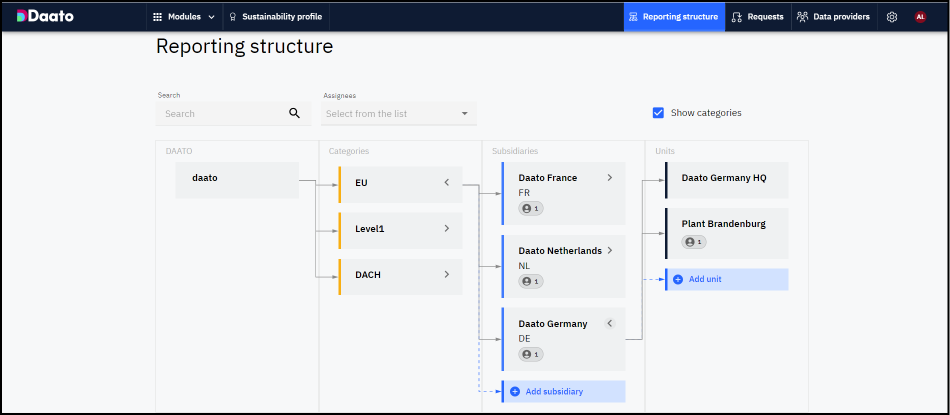Click the user avatar in top bar
The width and height of the screenshot is (950, 415).
tap(920, 17)
